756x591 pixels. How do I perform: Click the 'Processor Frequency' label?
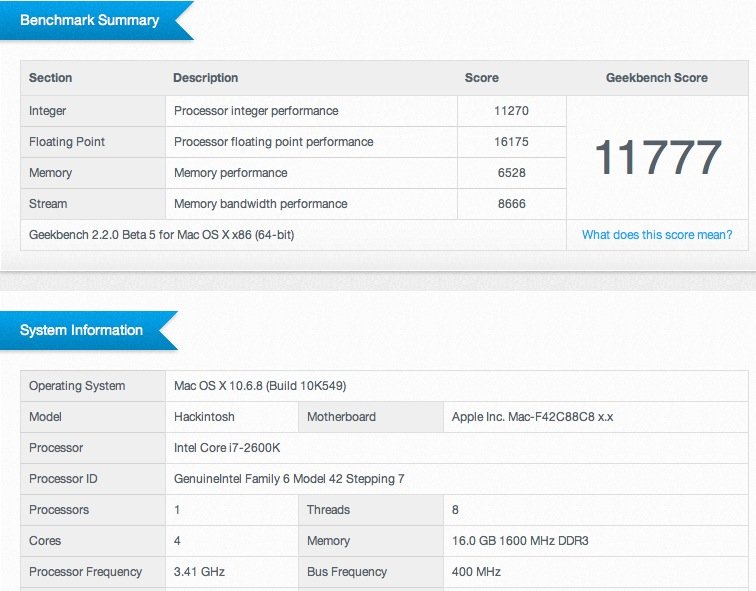(85, 572)
